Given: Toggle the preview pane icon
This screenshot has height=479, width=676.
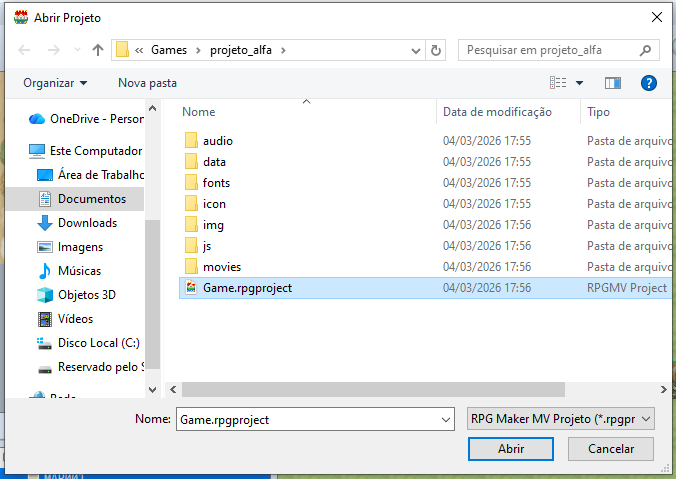Looking at the screenshot, I should pos(613,83).
